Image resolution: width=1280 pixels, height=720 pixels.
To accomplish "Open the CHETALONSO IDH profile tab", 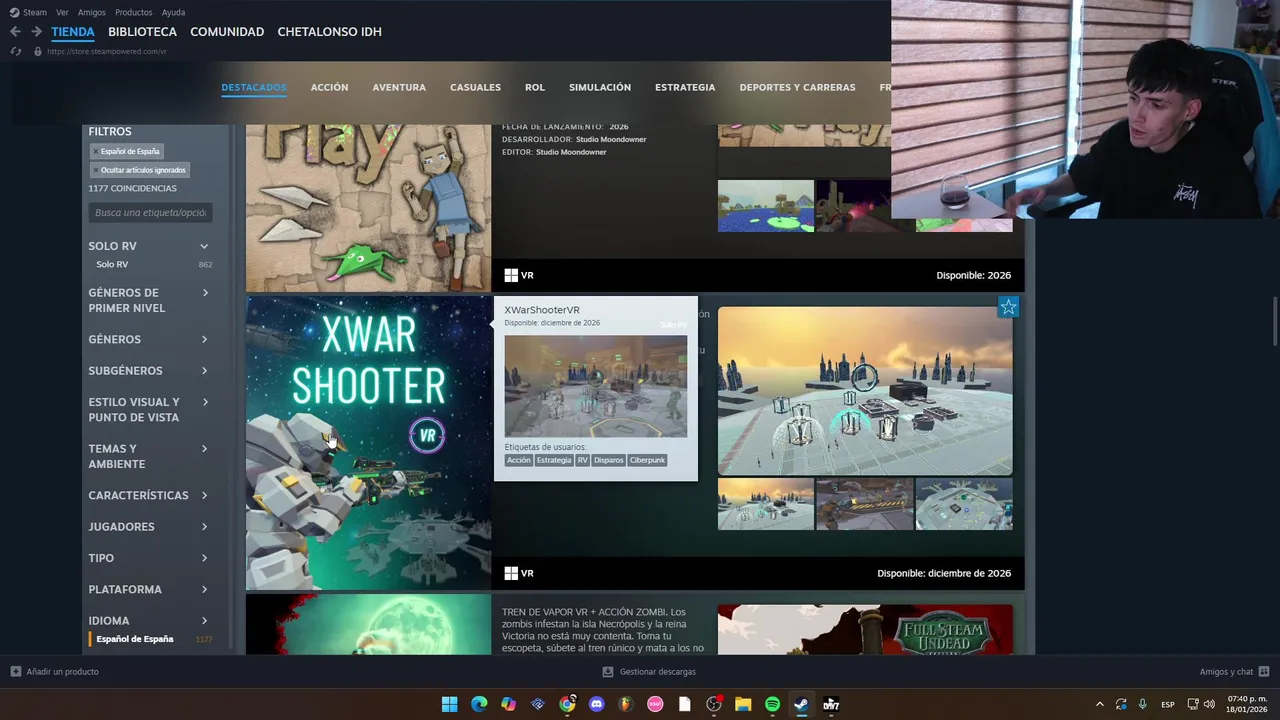I will (329, 32).
